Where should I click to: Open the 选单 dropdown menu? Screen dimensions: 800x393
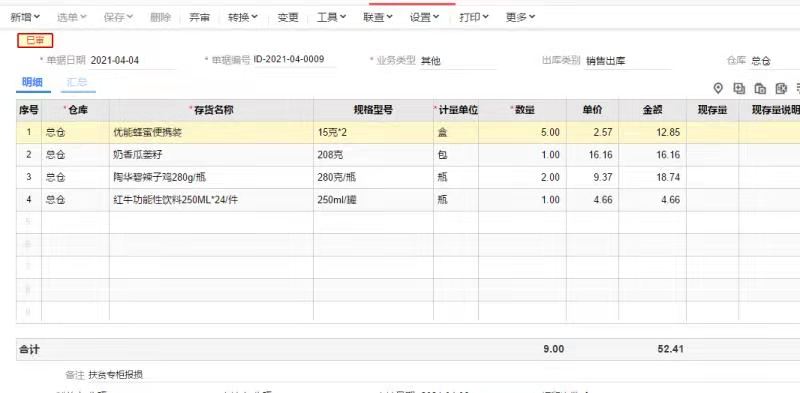click(71, 17)
